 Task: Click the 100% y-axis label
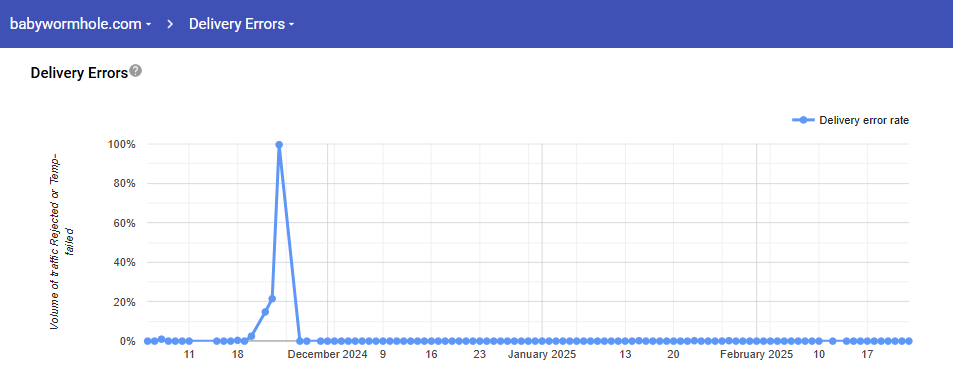[x=122, y=145]
